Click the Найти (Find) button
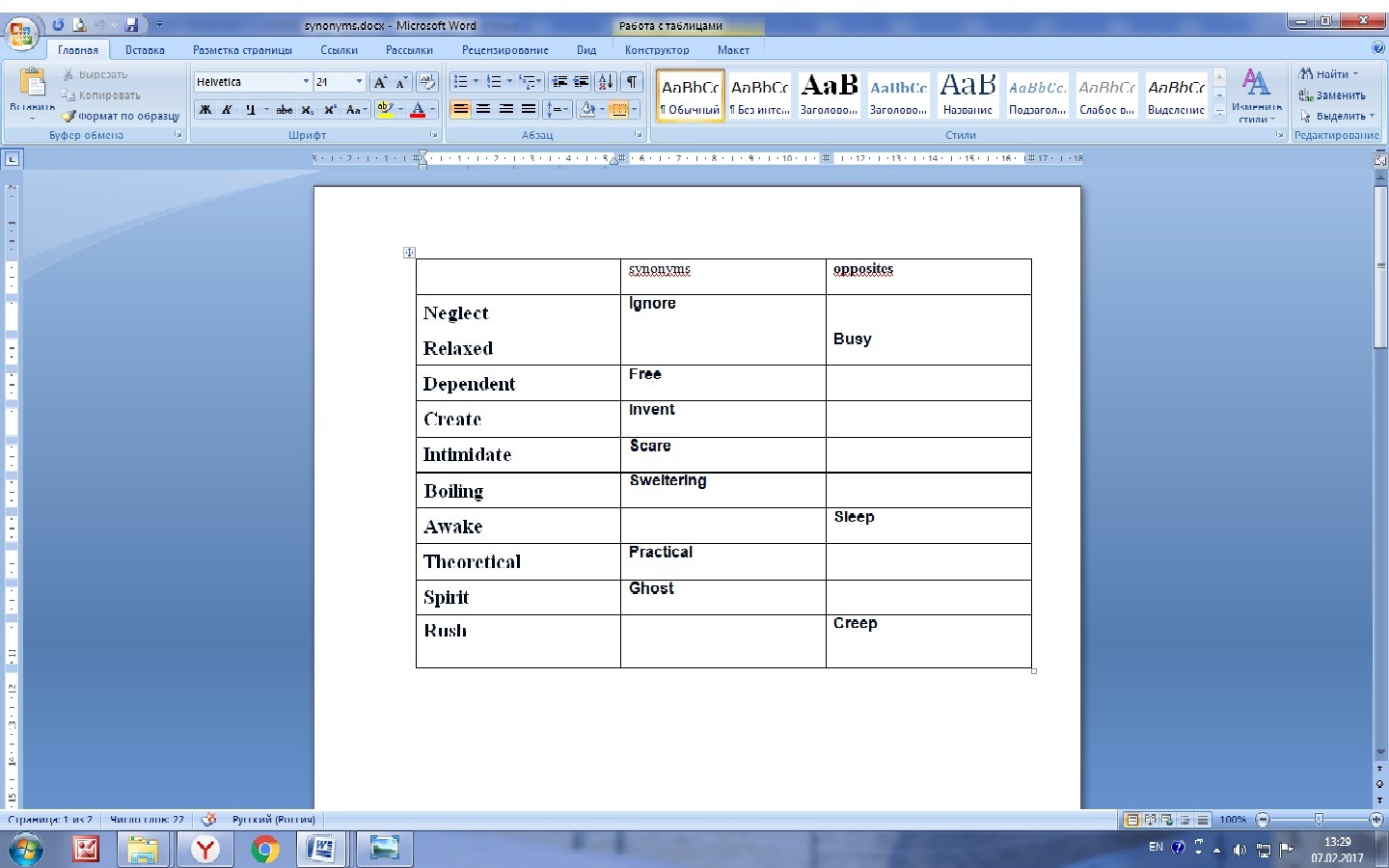The width and height of the screenshot is (1389, 868). click(x=1329, y=74)
